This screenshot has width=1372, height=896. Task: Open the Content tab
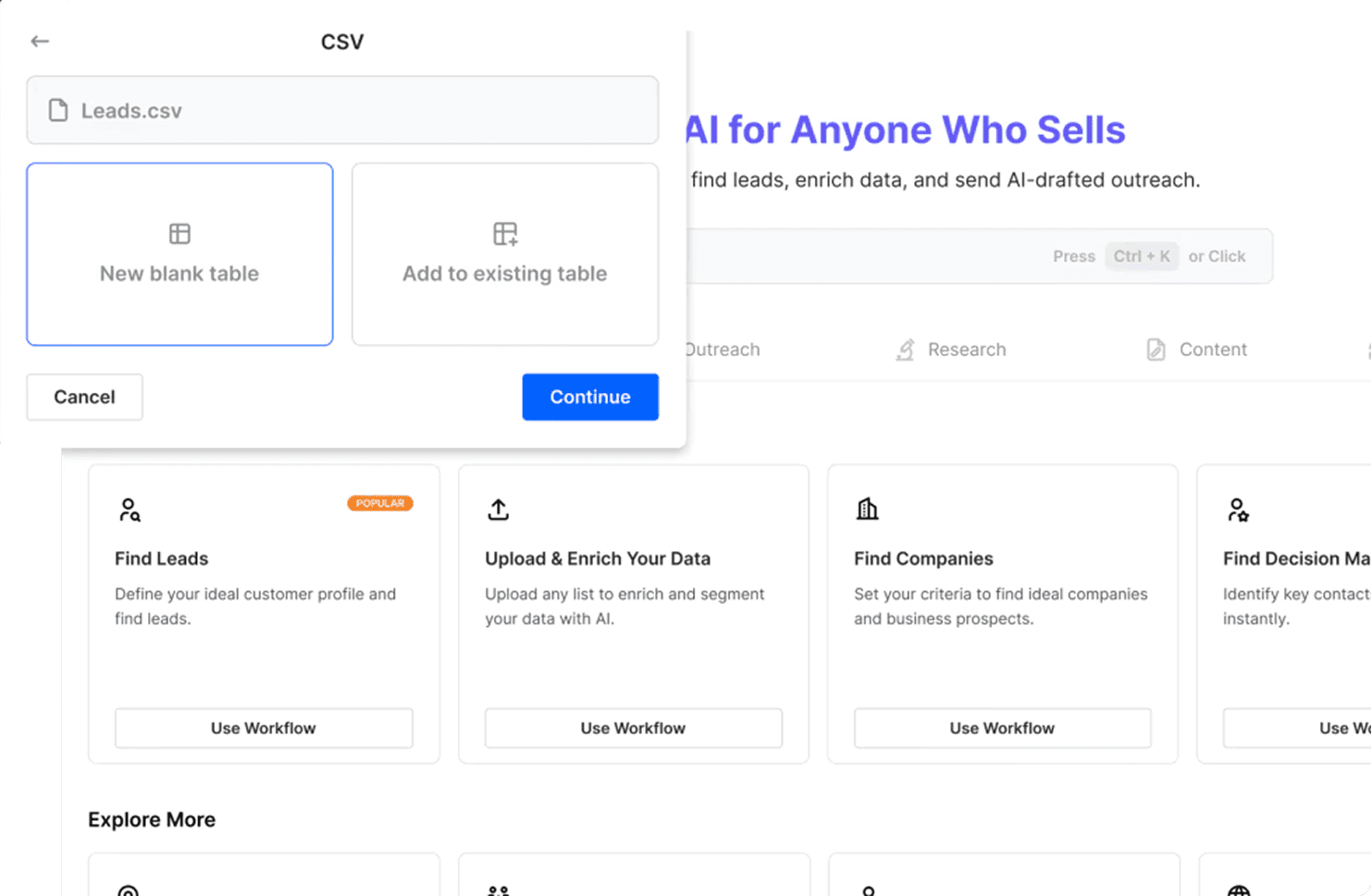click(1197, 350)
